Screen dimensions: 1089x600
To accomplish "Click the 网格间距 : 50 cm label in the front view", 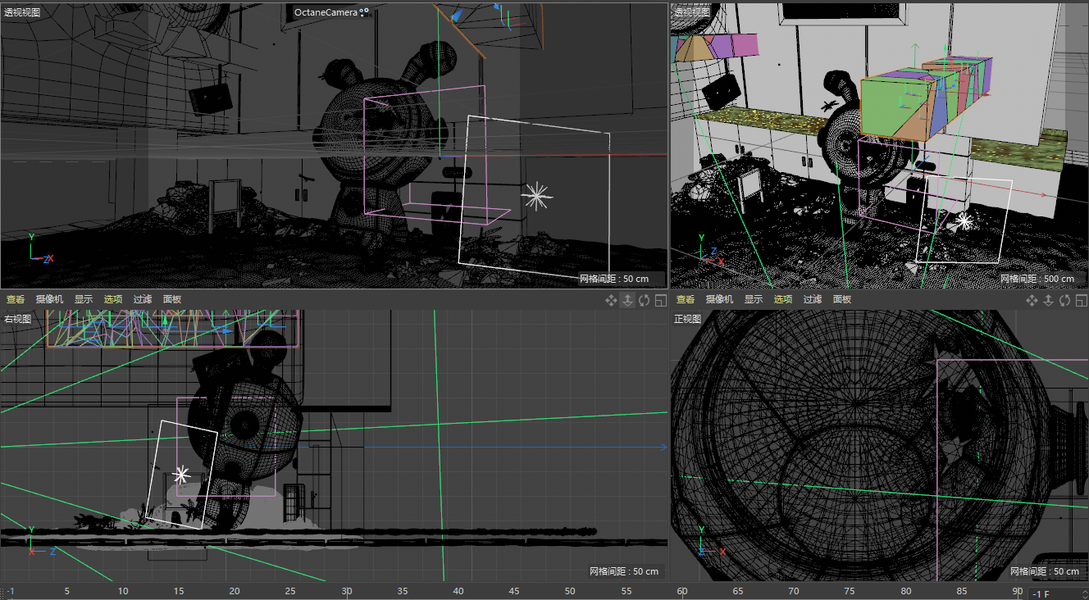I will coord(1045,572).
